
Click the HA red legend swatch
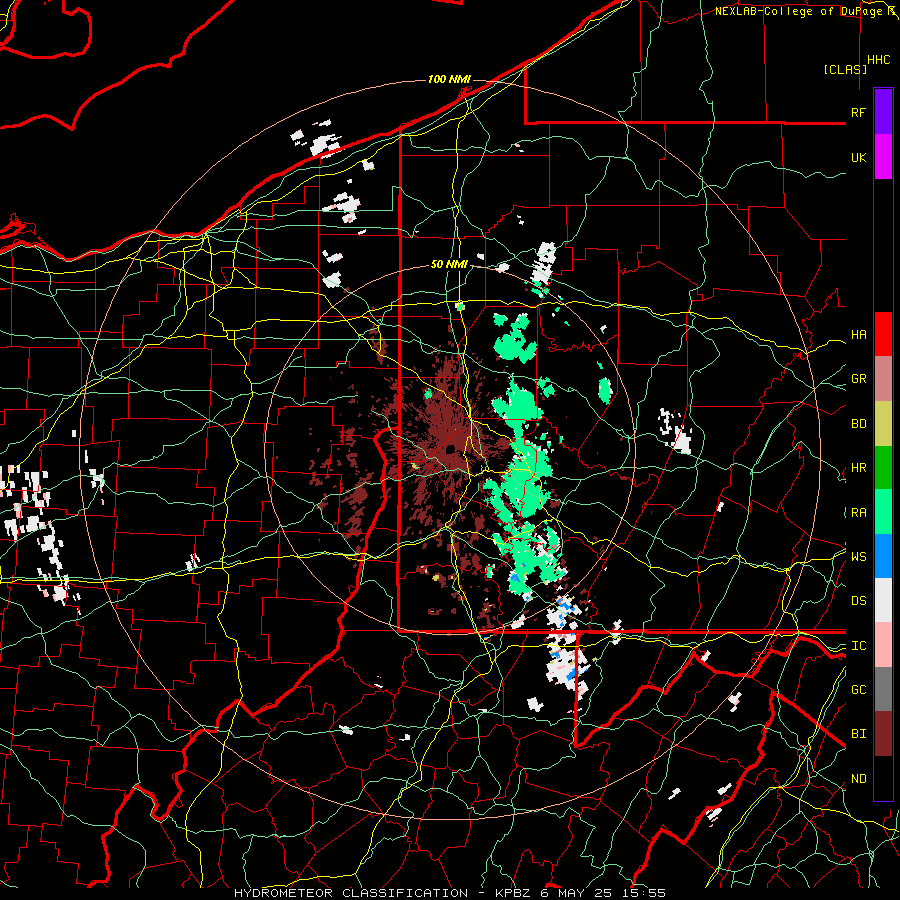[883, 334]
